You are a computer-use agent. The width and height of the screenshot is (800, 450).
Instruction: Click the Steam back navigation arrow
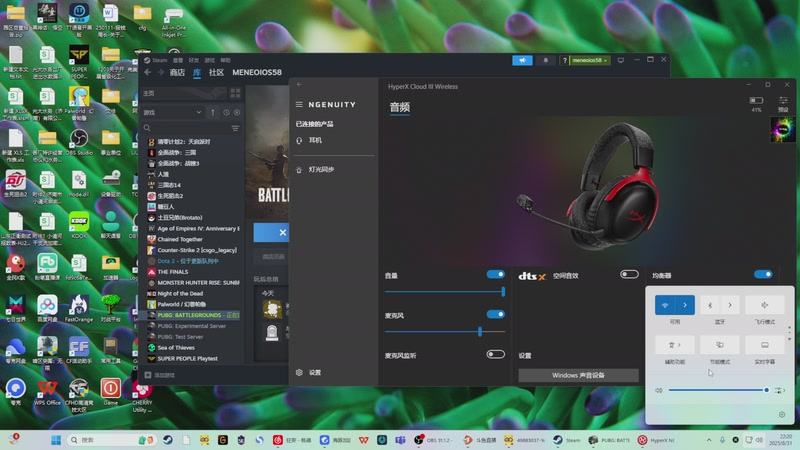(147, 72)
